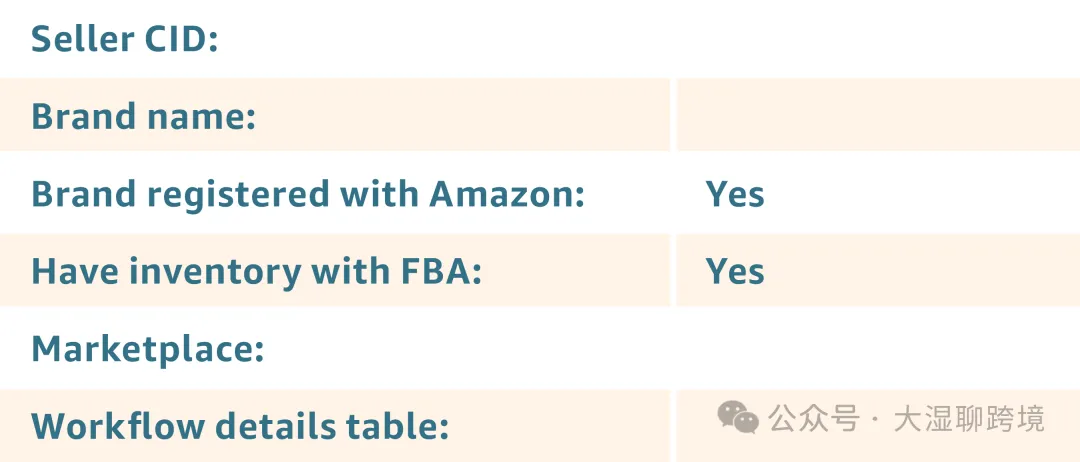Viewport: 1080px width, 462px height.
Task: Select the 'Marketplace:' label
Action: [148, 349]
